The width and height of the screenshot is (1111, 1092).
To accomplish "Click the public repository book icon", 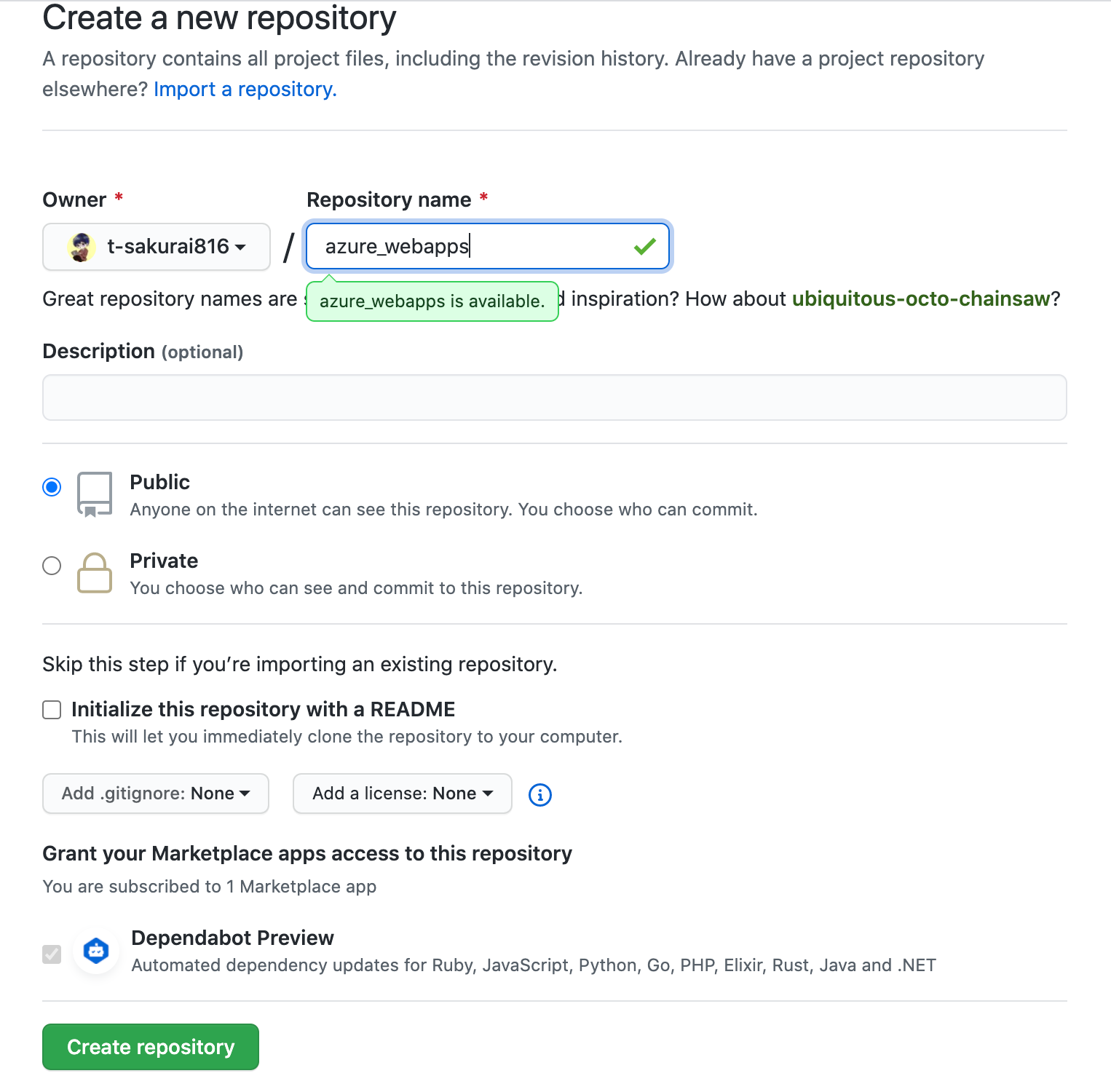I will pyautogui.click(x=95, y=494).
